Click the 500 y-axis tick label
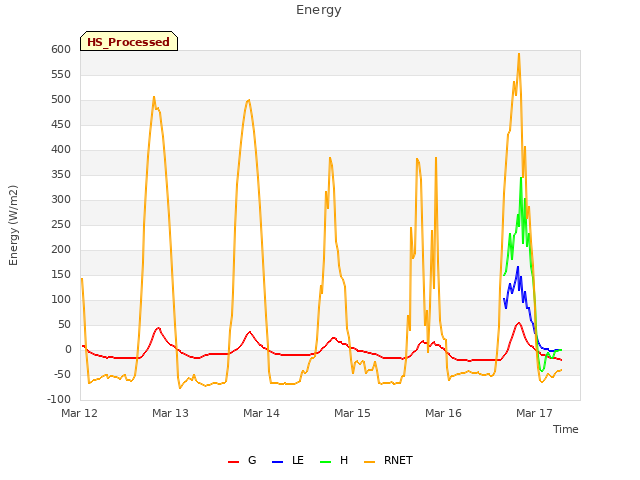The width and height of the screenshot is (640, 480). tap(61, 100)
